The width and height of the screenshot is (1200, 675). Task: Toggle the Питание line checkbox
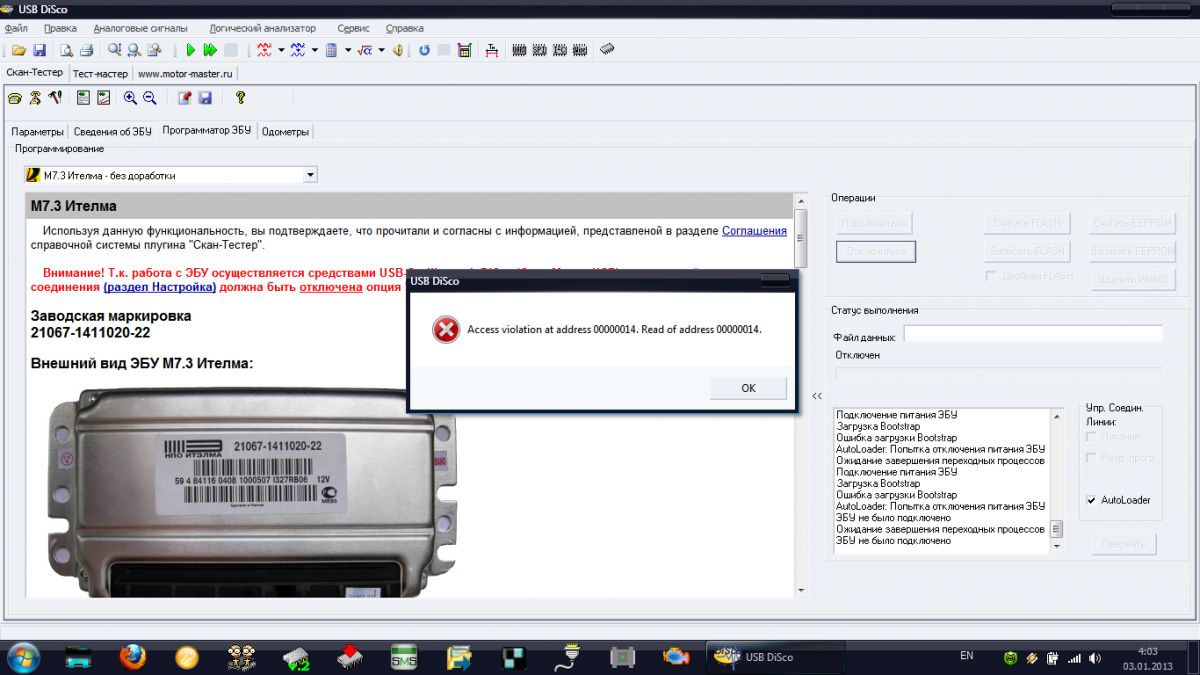click(1091, 437)
